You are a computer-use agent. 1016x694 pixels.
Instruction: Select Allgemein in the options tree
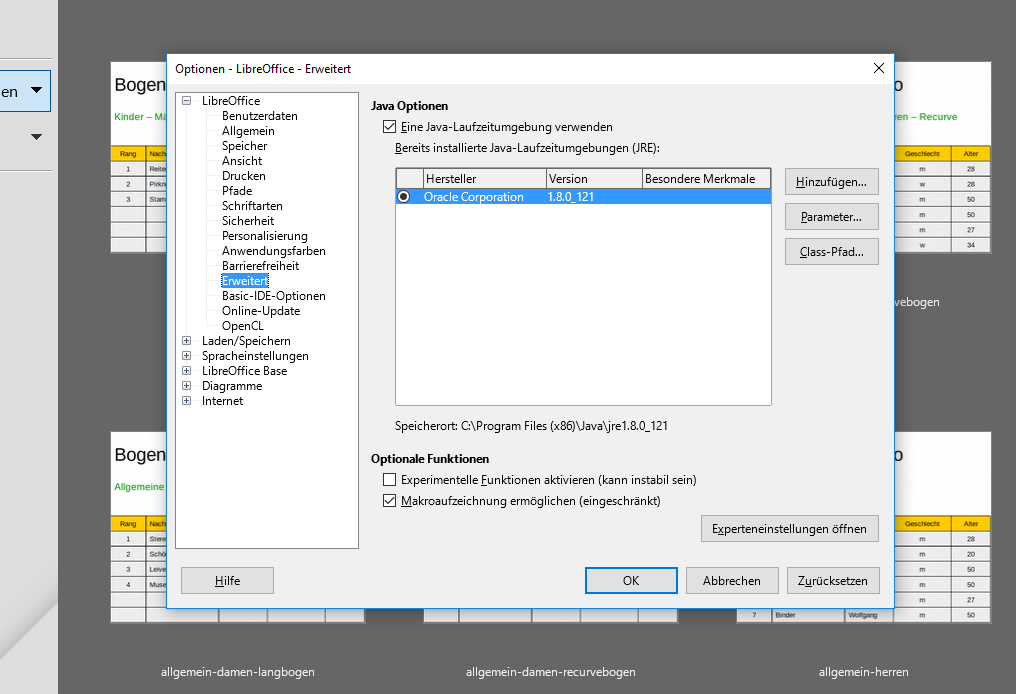coord(248,131)
